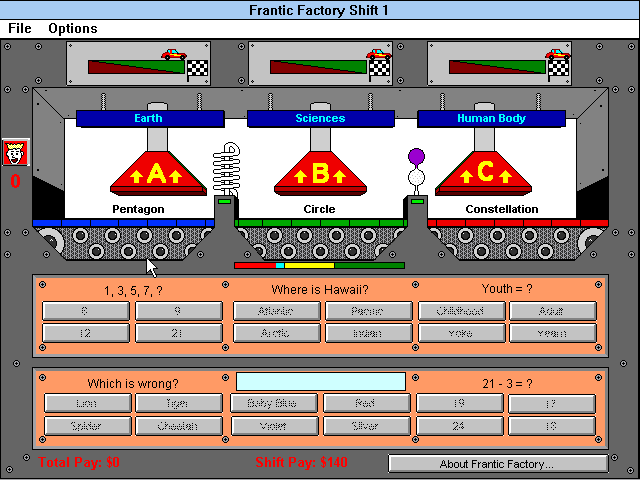Click the '1, 3, 5, 7, ?' question

pos(133,291)
